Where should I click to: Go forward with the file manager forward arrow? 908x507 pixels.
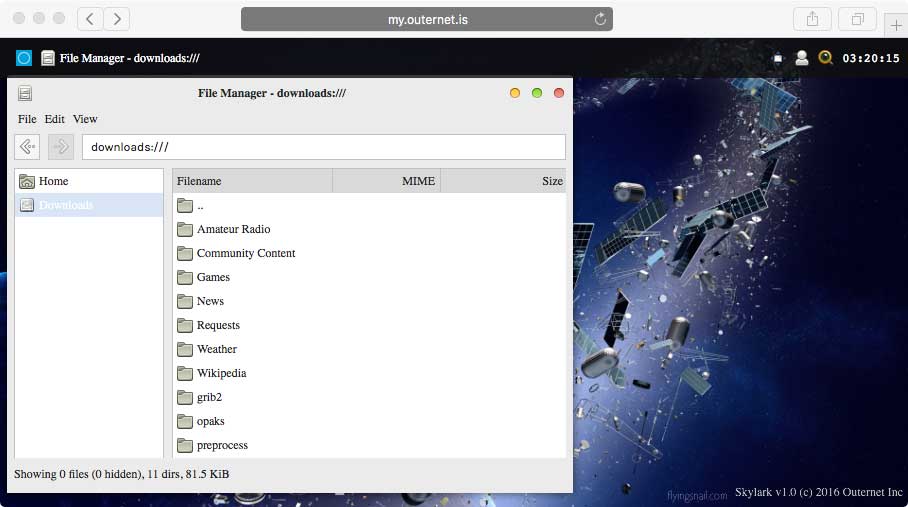tap(61, 147)
